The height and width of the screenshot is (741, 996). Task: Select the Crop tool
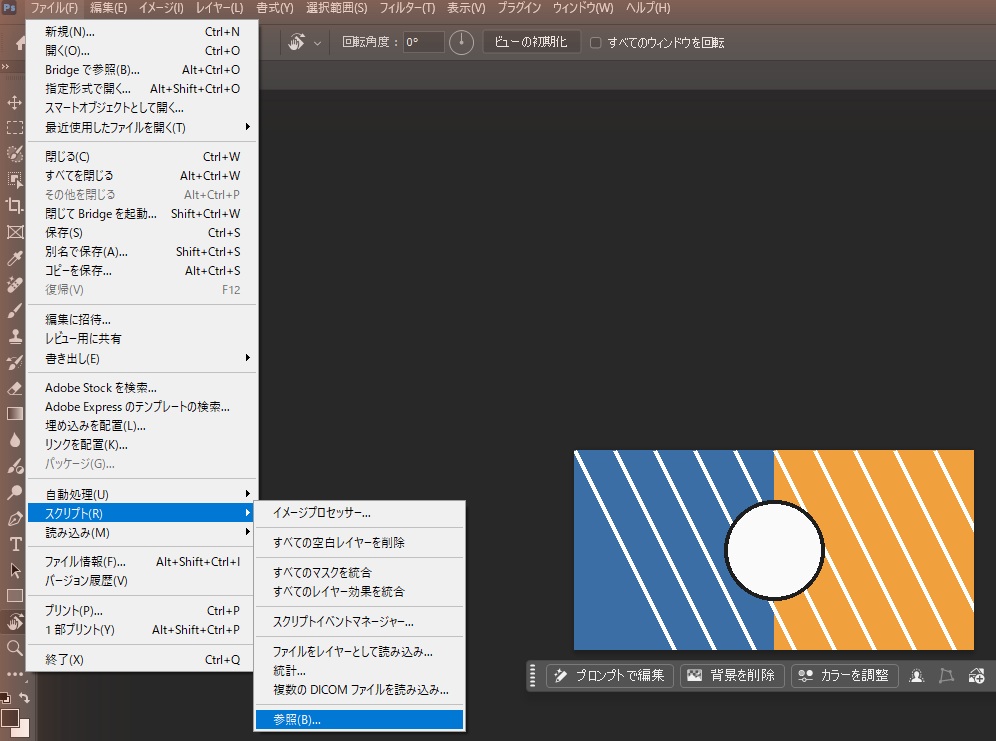coord(14,206)
